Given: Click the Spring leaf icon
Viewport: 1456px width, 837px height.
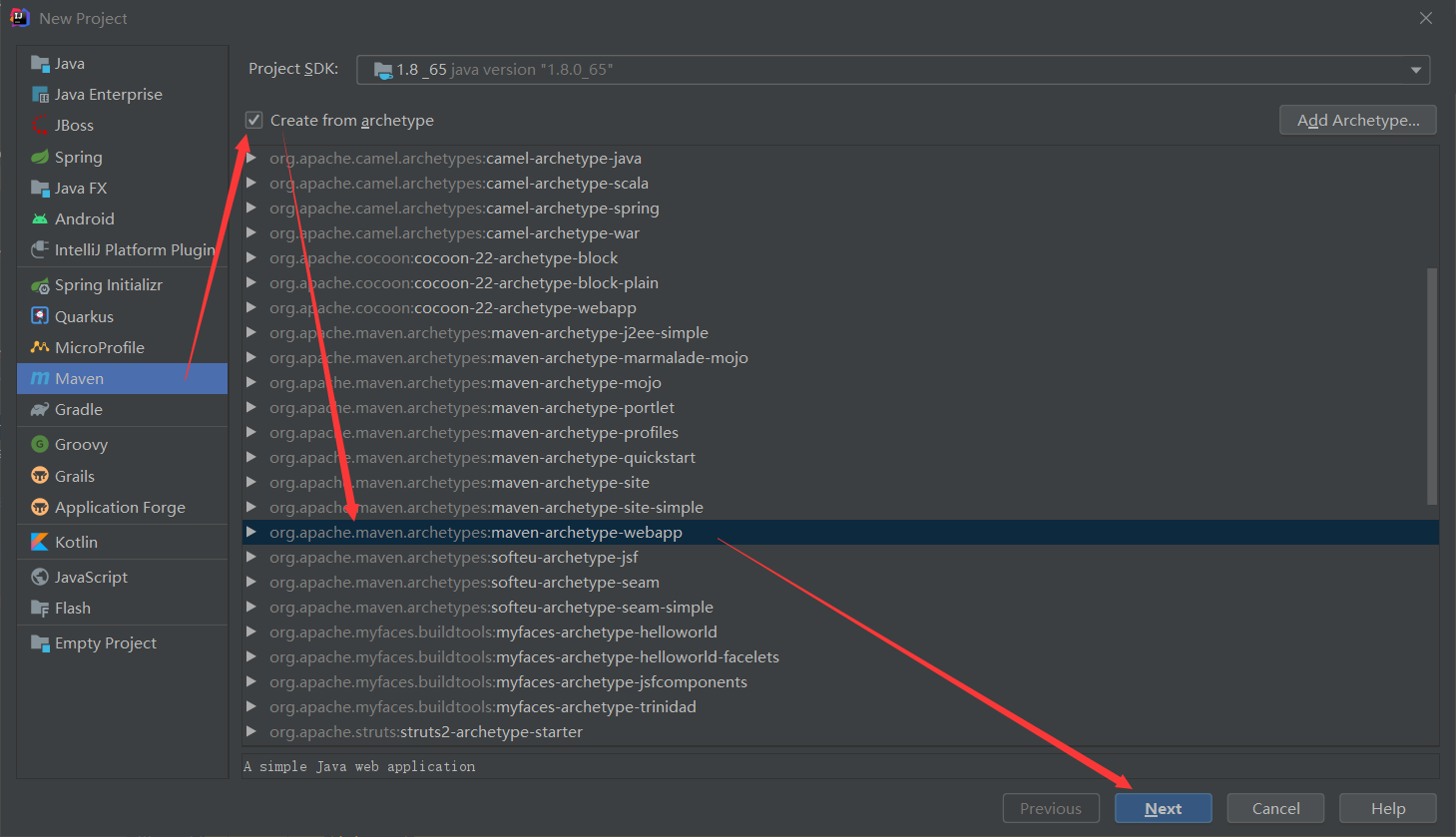Looking at the screenshot, I should [40, 157].
